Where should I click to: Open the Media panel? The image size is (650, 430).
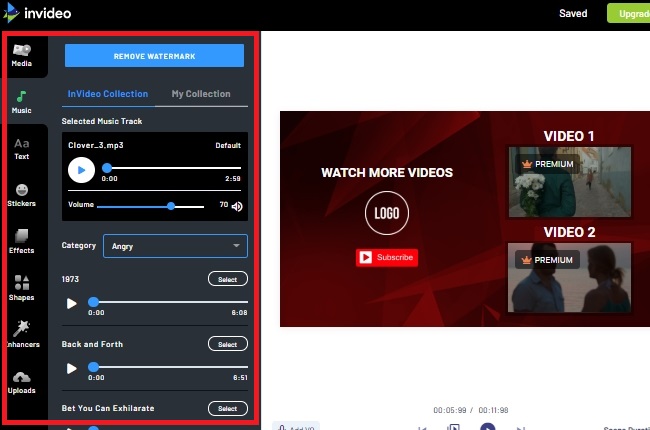(x=22, y=56)
